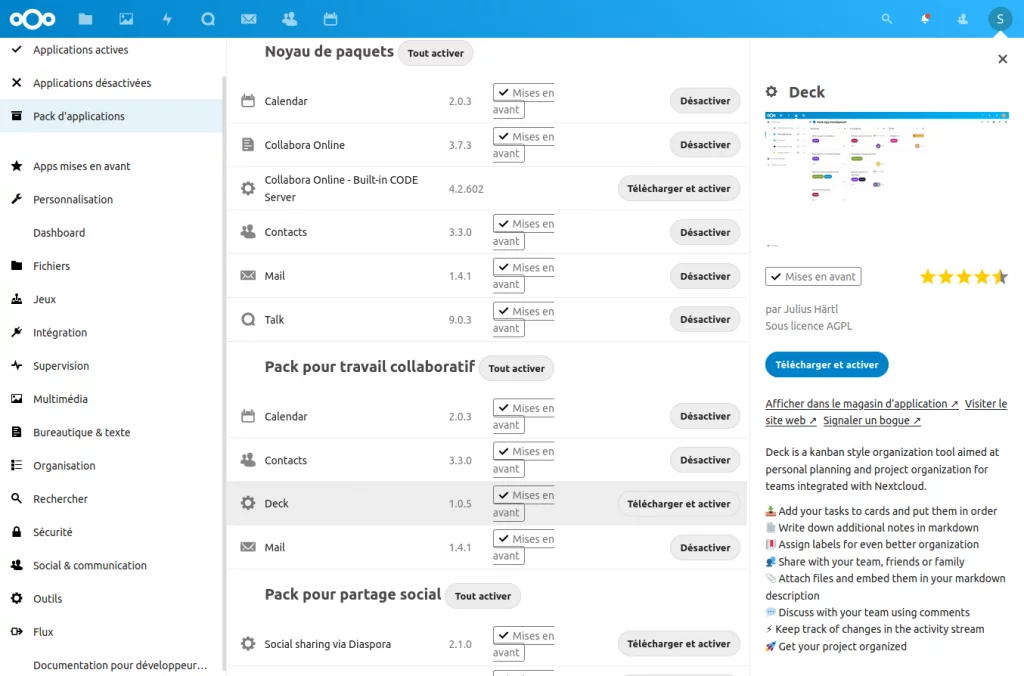The height and width of the screenshot is (676, 1024).
Task: Open the Calendar app in the top bar
Action: click(x=330, y=19)
